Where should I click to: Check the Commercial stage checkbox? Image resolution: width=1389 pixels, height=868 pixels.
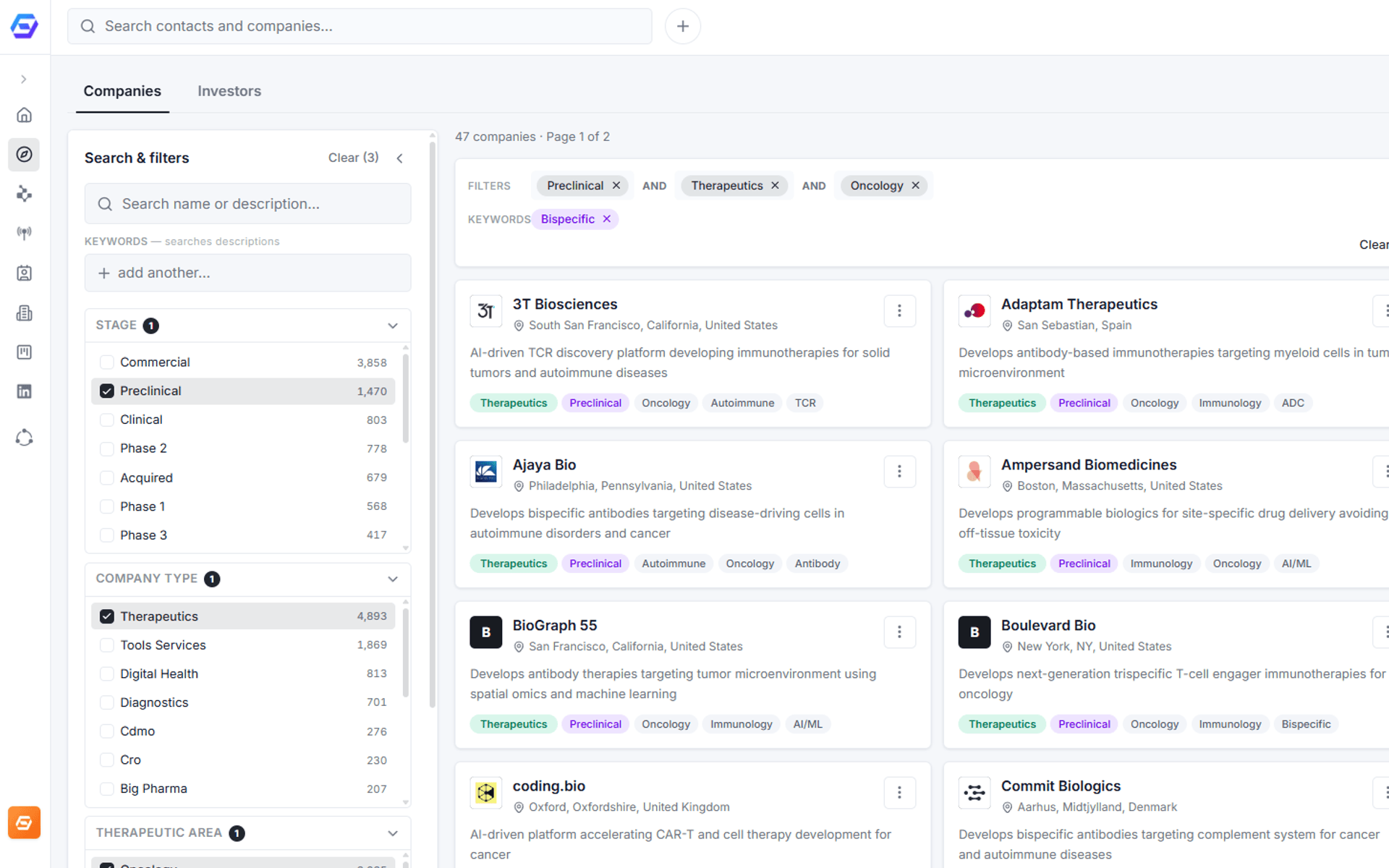point(106,362)
